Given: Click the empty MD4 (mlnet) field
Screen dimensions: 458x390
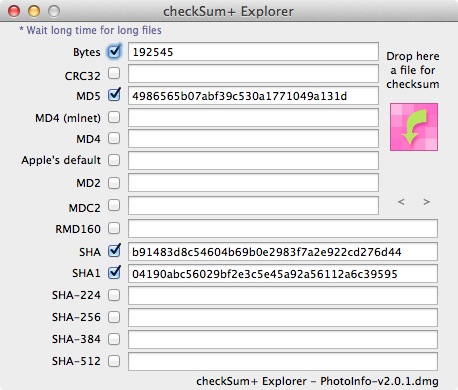Looking at the screenshot, I should 253,117.
